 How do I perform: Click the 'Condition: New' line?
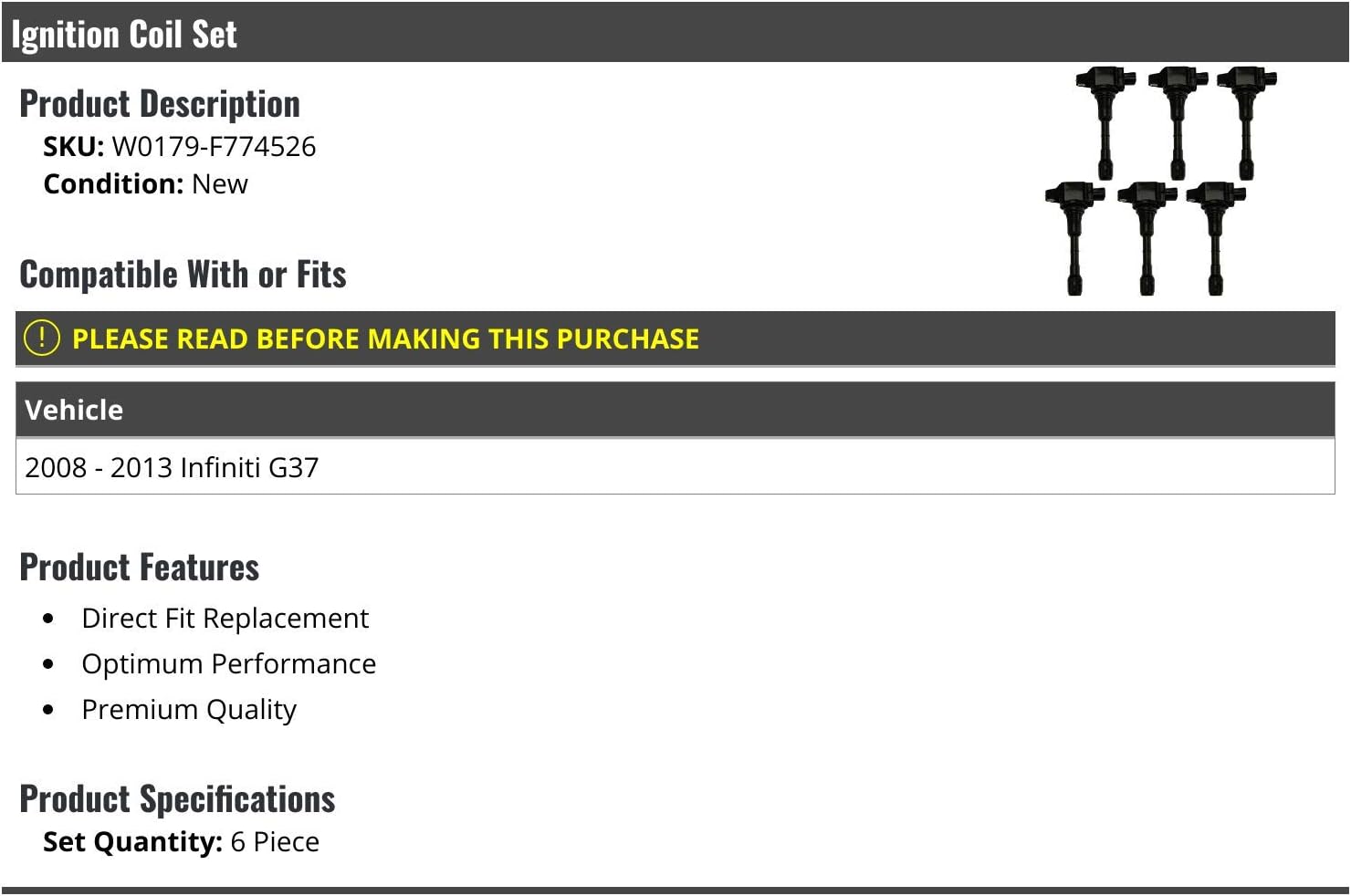[x=146, y=184]
